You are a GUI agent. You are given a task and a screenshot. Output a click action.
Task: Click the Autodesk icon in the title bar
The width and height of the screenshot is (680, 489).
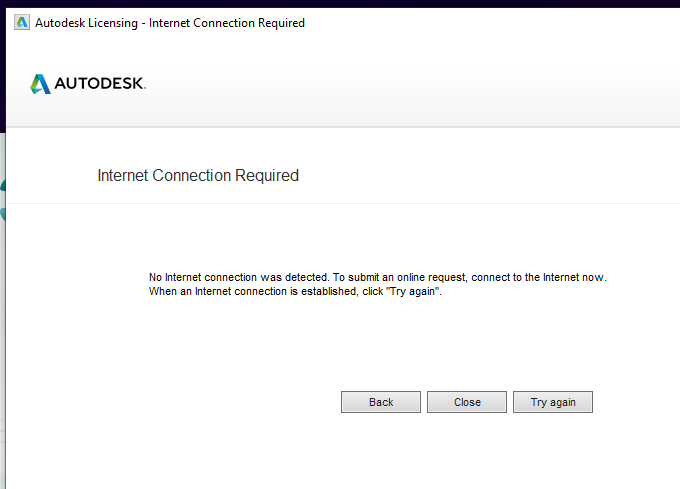(x=22, y=22)
